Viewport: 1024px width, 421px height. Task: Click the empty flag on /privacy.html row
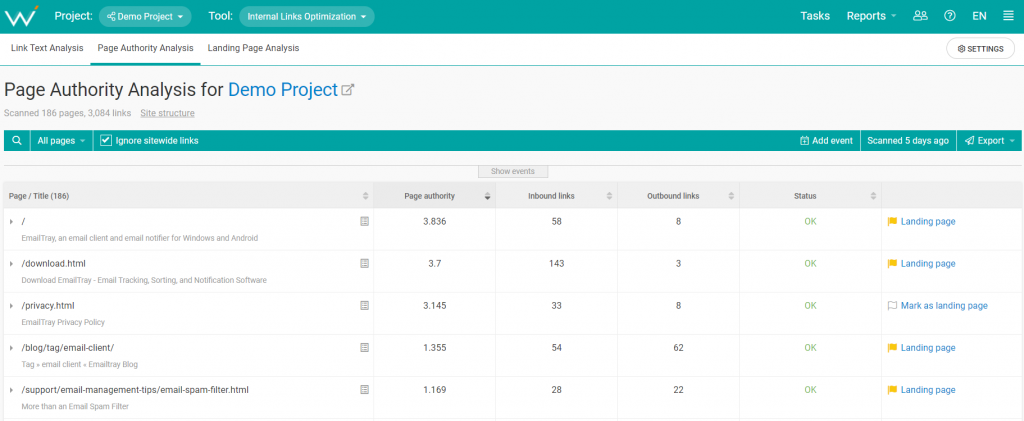(x=892, y=305)
